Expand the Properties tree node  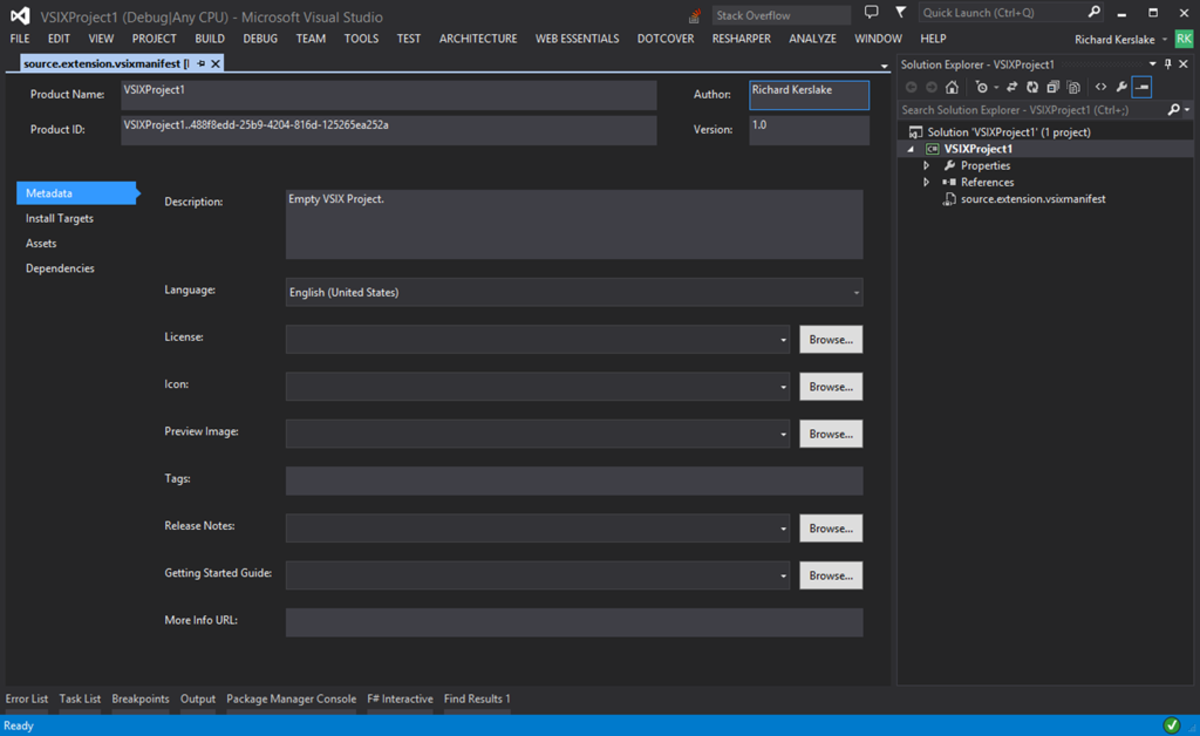[x=926, y=166]
